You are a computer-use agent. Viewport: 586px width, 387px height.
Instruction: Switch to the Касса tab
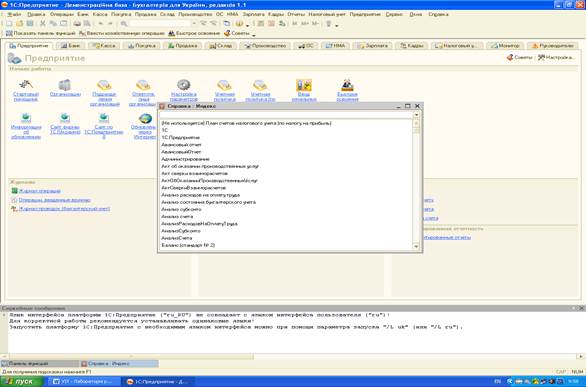pyautogui.click(x=105, y=46)
